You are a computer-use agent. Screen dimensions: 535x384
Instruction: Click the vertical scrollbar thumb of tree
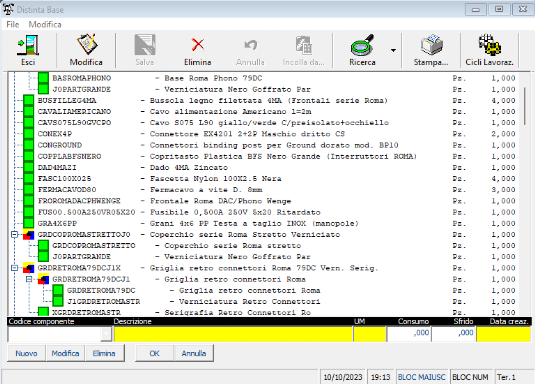tap(525, 106)
